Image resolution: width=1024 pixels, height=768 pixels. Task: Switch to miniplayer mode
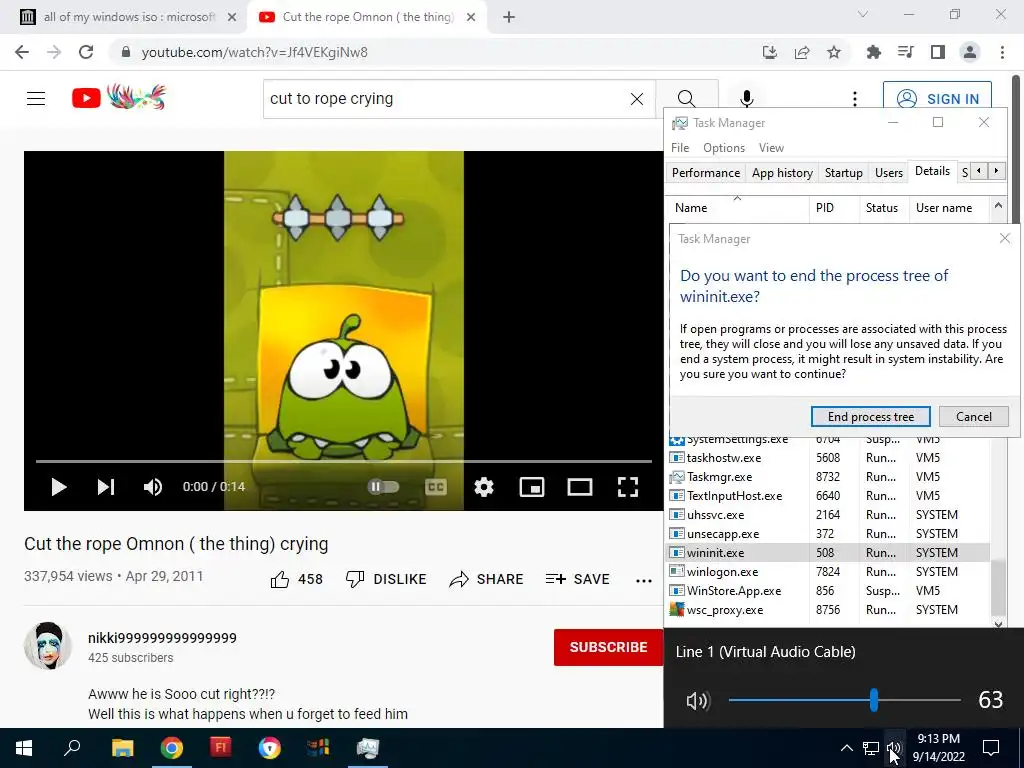pyautogui.click(x=532, y=487)
